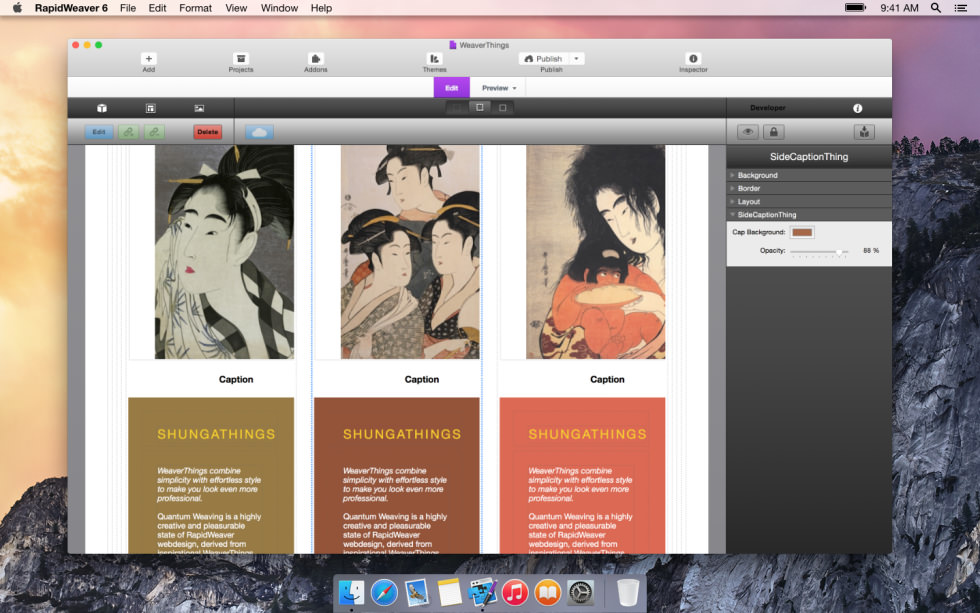
Task: Click SHUNGATHINGS heading in olive panel
Action: 216,434
